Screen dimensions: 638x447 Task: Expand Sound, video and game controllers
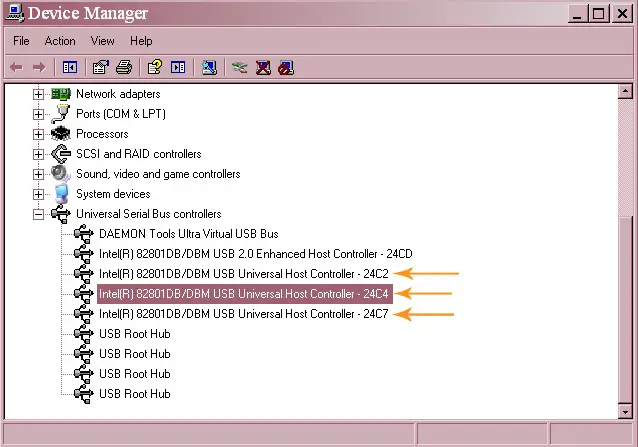click(38, 174)
